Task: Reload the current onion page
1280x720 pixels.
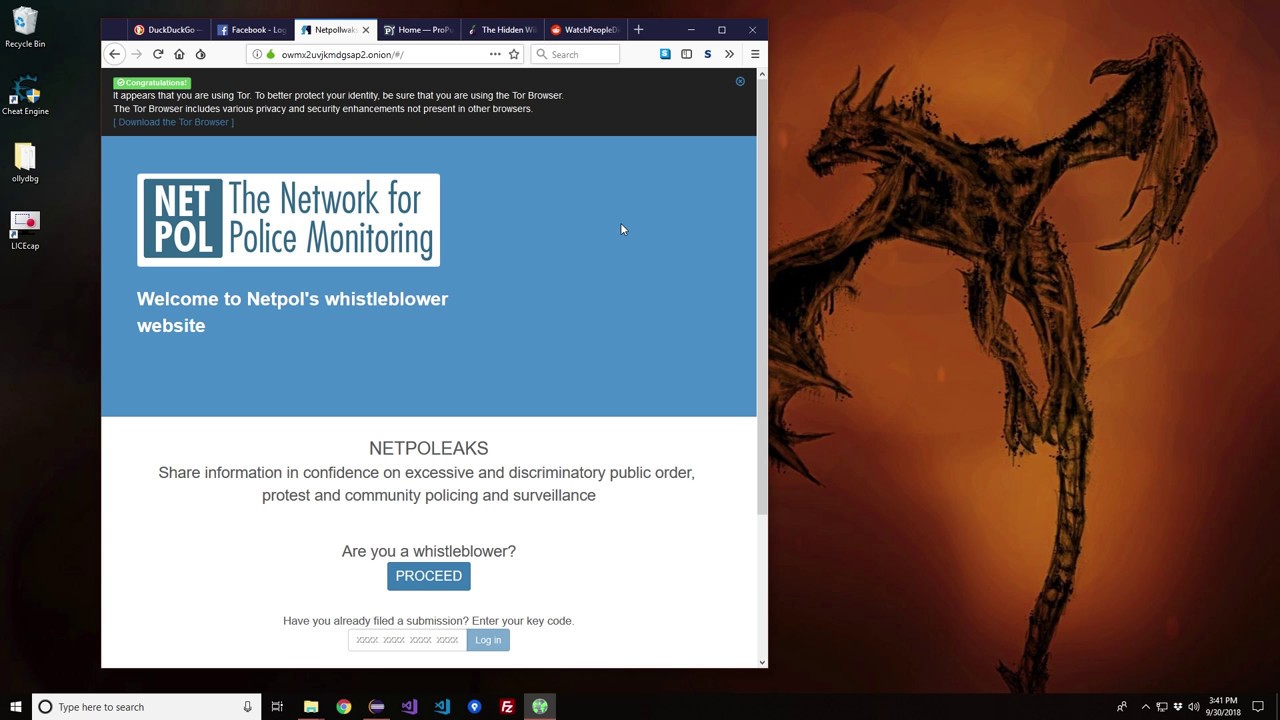Action: click(158, 54)
